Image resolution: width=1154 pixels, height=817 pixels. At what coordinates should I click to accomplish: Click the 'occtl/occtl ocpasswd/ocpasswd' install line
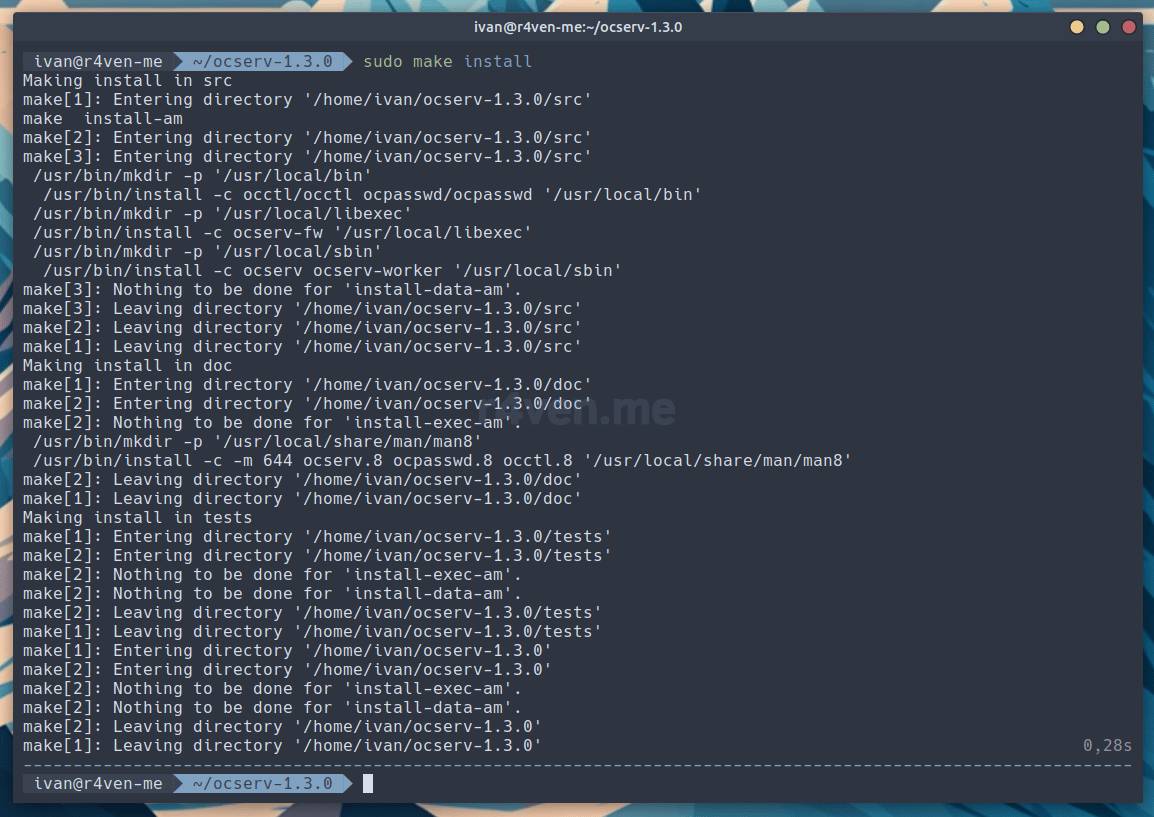[372, 195]
